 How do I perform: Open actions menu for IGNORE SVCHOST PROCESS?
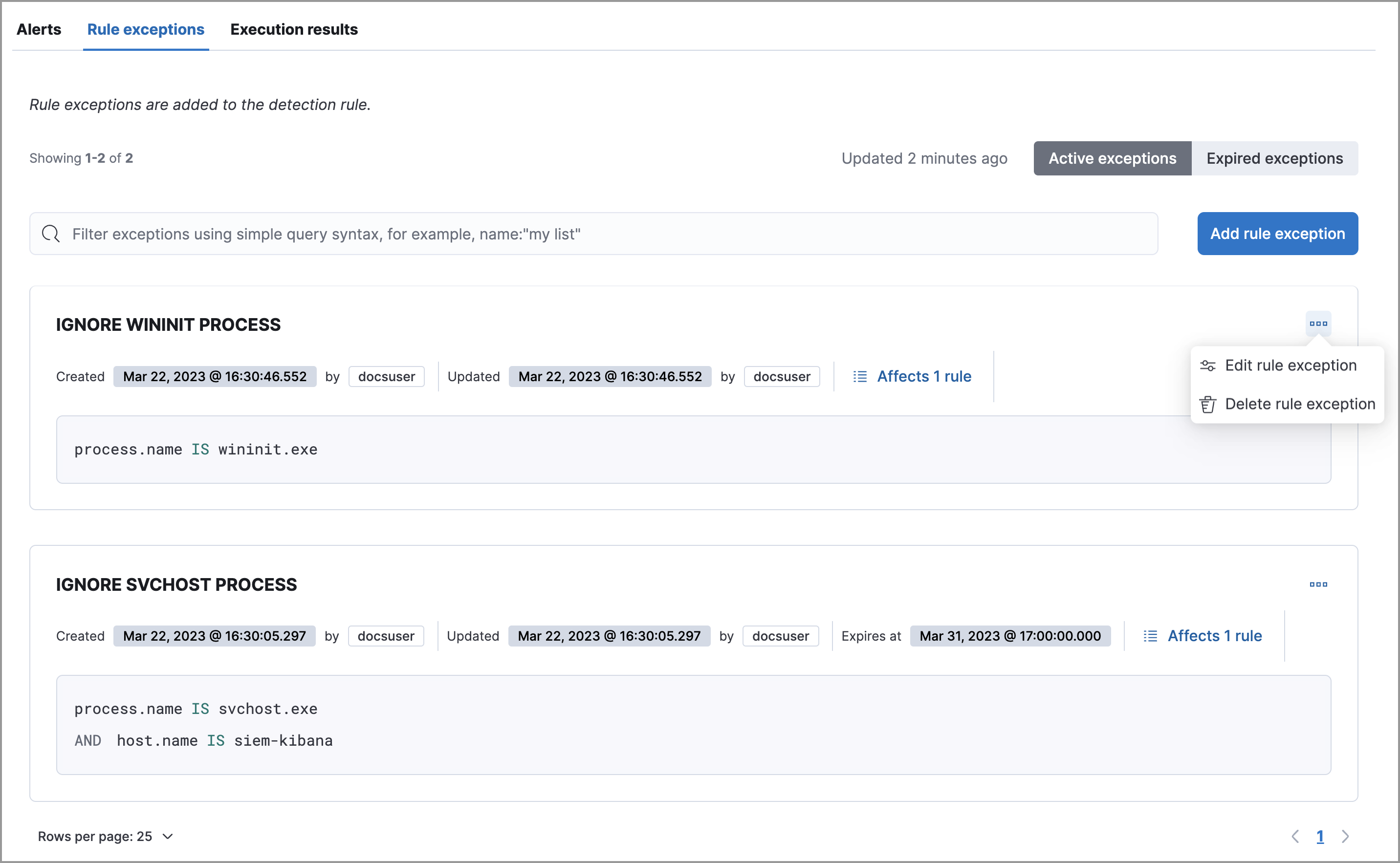[1318, 584]
